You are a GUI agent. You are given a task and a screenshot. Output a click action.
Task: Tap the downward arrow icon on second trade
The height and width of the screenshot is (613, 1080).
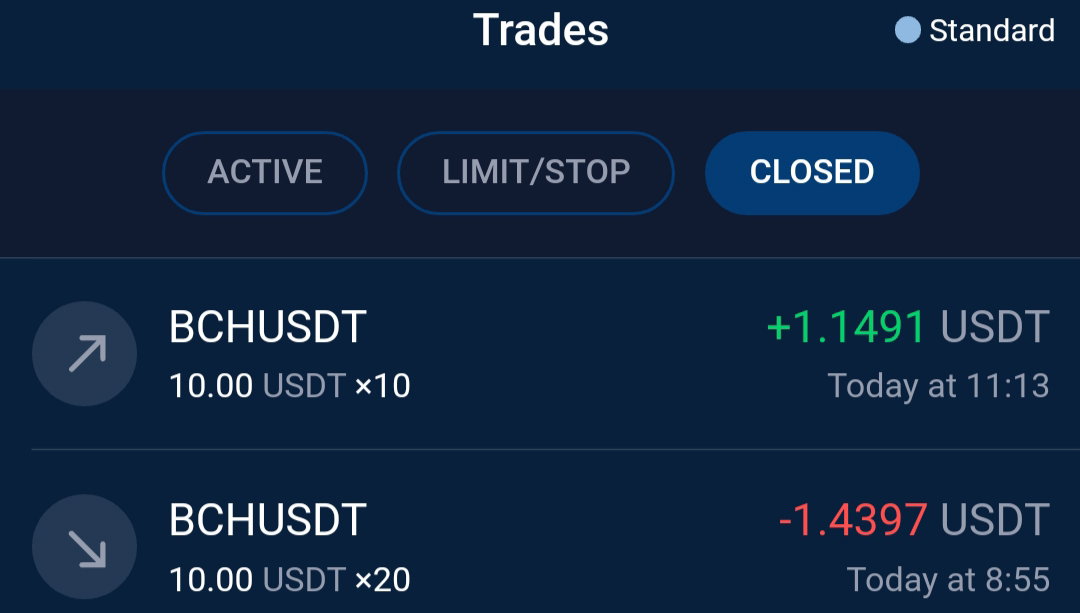coord(84,547)
